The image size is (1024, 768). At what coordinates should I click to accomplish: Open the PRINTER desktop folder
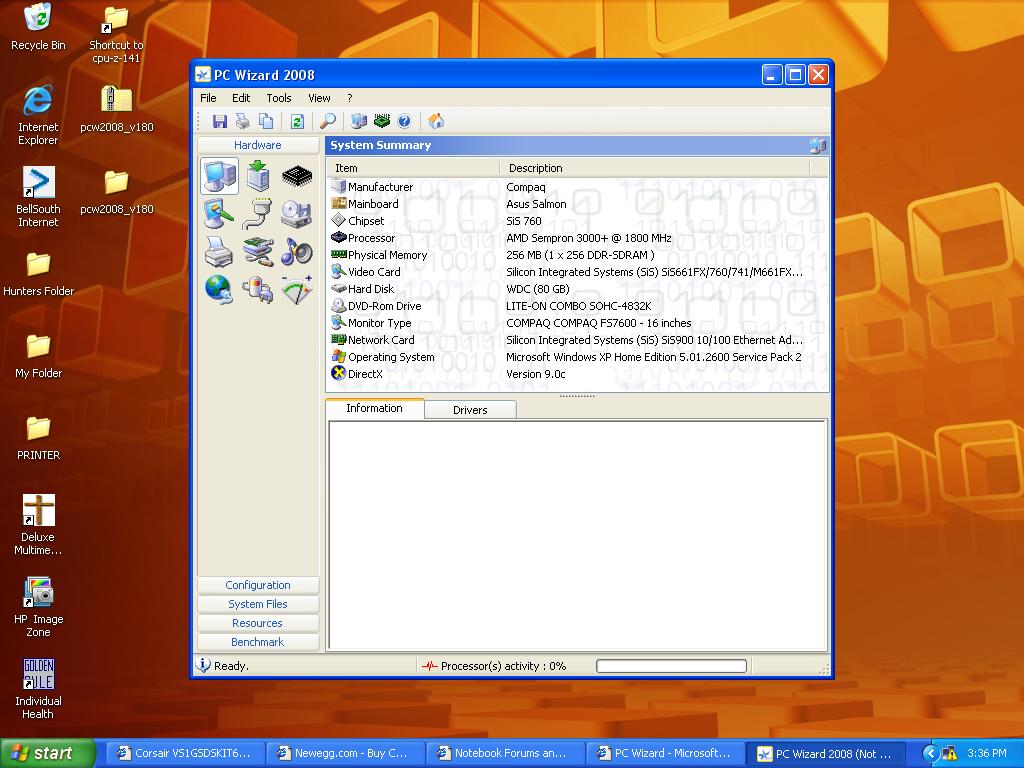(x=38, y=438)
